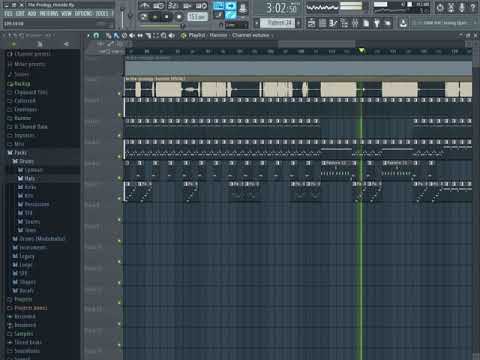Click the Record button

tap(179, 16)
